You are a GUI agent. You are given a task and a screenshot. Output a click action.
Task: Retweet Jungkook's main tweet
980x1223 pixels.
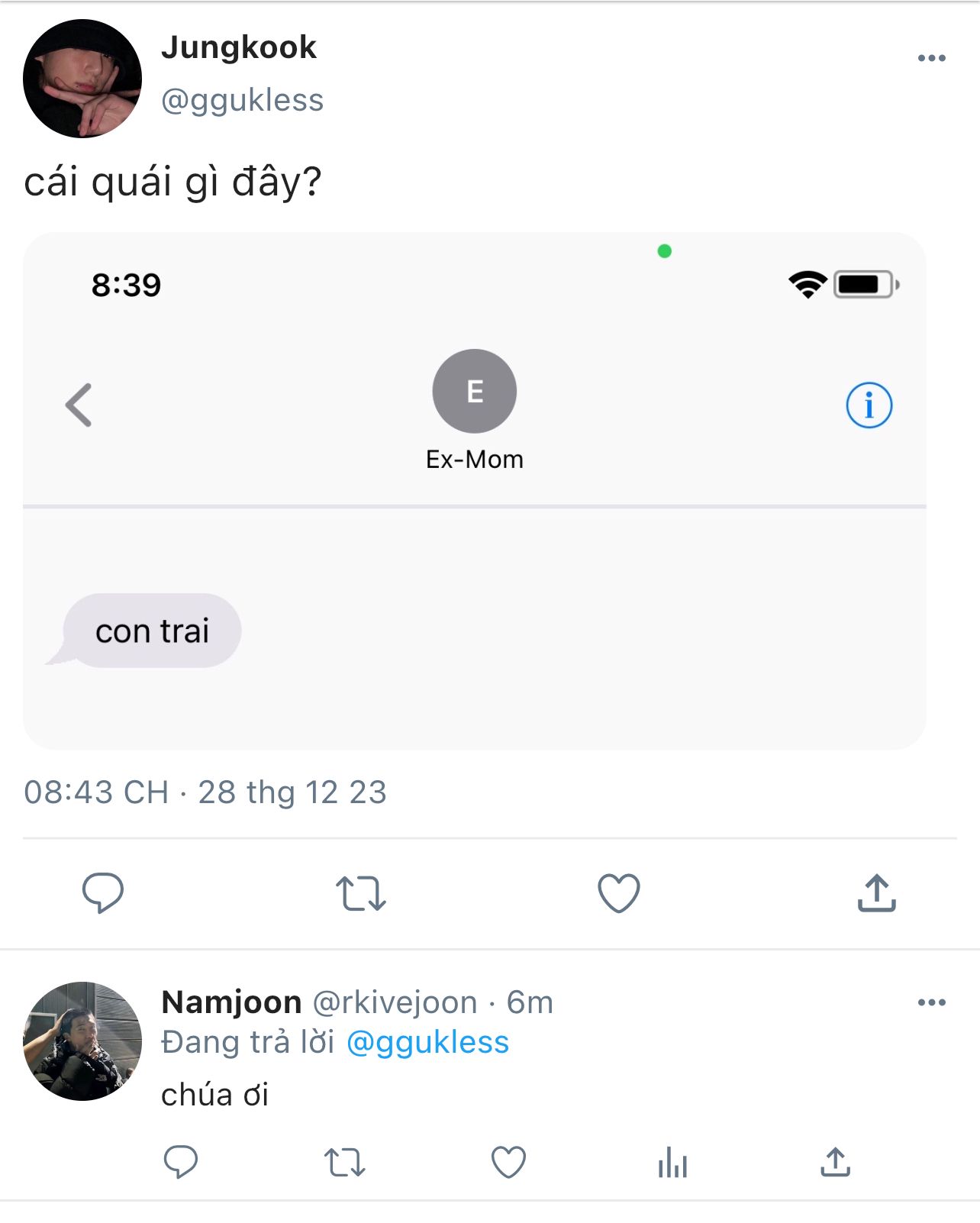(360, 893)
